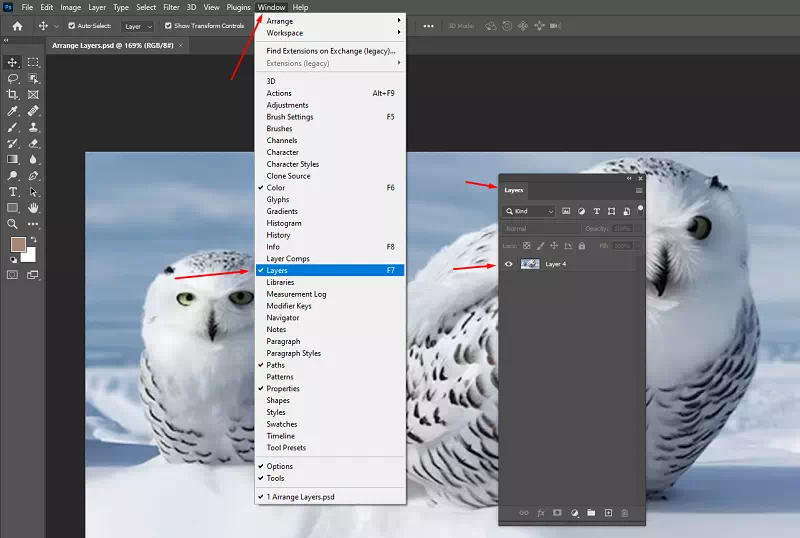Image resolution: width=800 pixels, height=538 pixels.
Task: Open the Opacity slider dropdown arrow
Action: coord(638,229)
